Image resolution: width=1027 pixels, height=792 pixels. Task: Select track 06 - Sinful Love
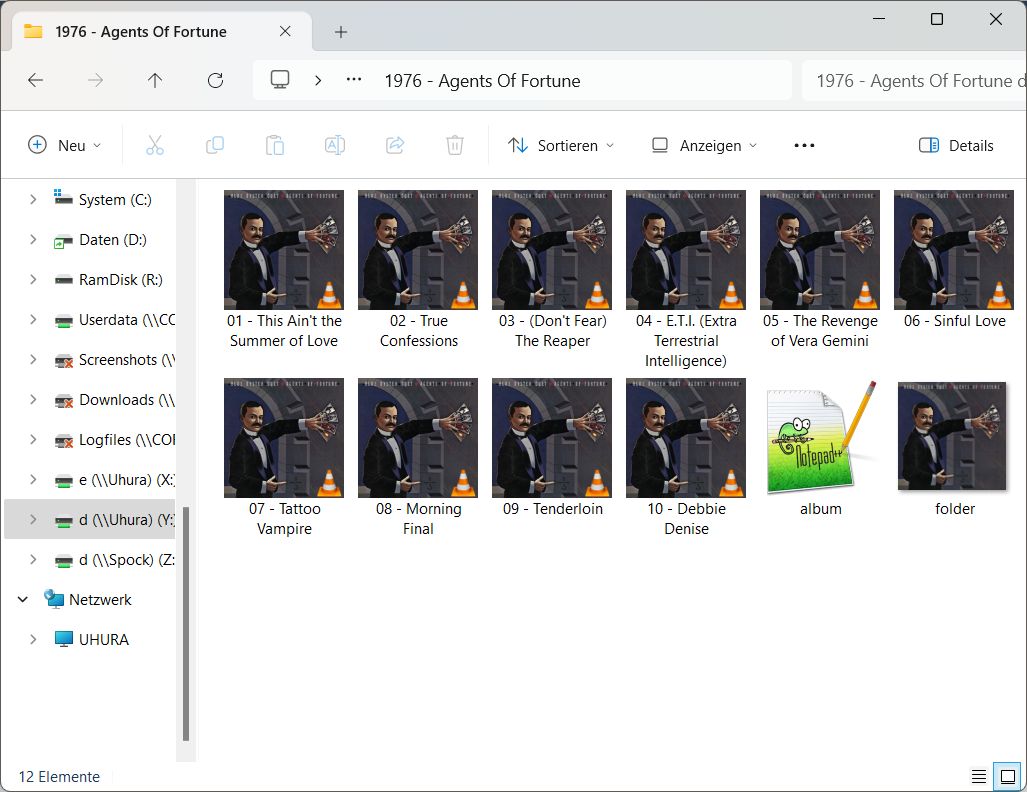pyautogui.click(x=954, y=261)
